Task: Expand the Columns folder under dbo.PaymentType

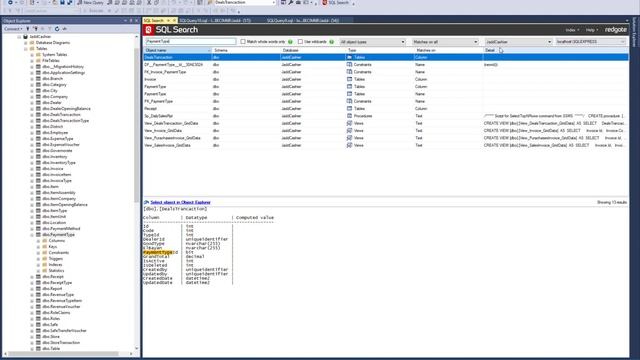Action: 39,241
